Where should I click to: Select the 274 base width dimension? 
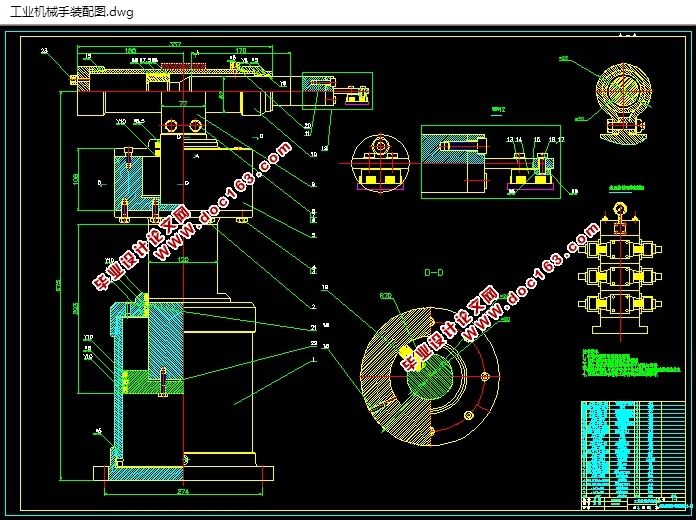pyautogui.click(x=183, y=492)
